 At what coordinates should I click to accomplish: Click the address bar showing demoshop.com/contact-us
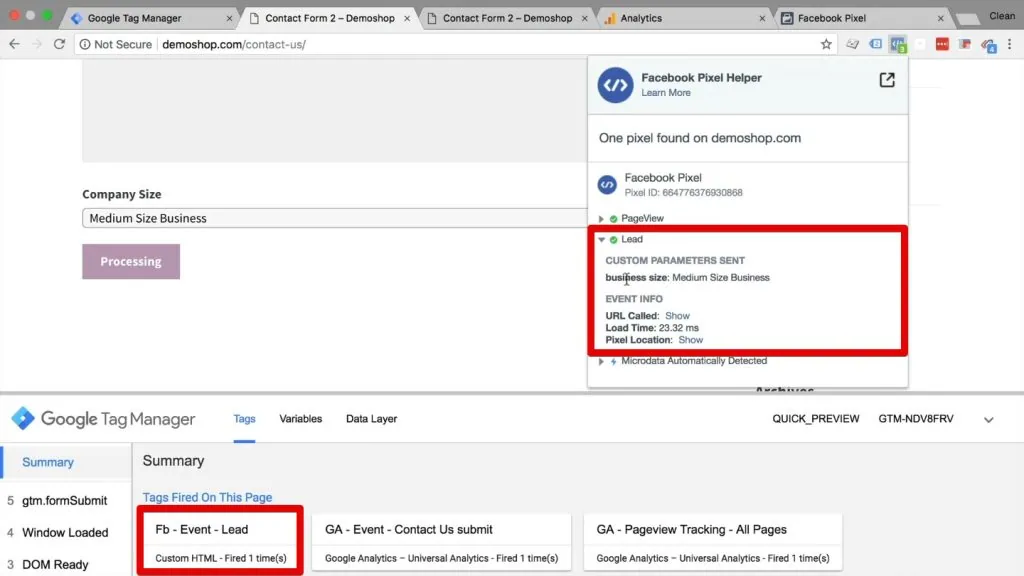click(235, 44)
